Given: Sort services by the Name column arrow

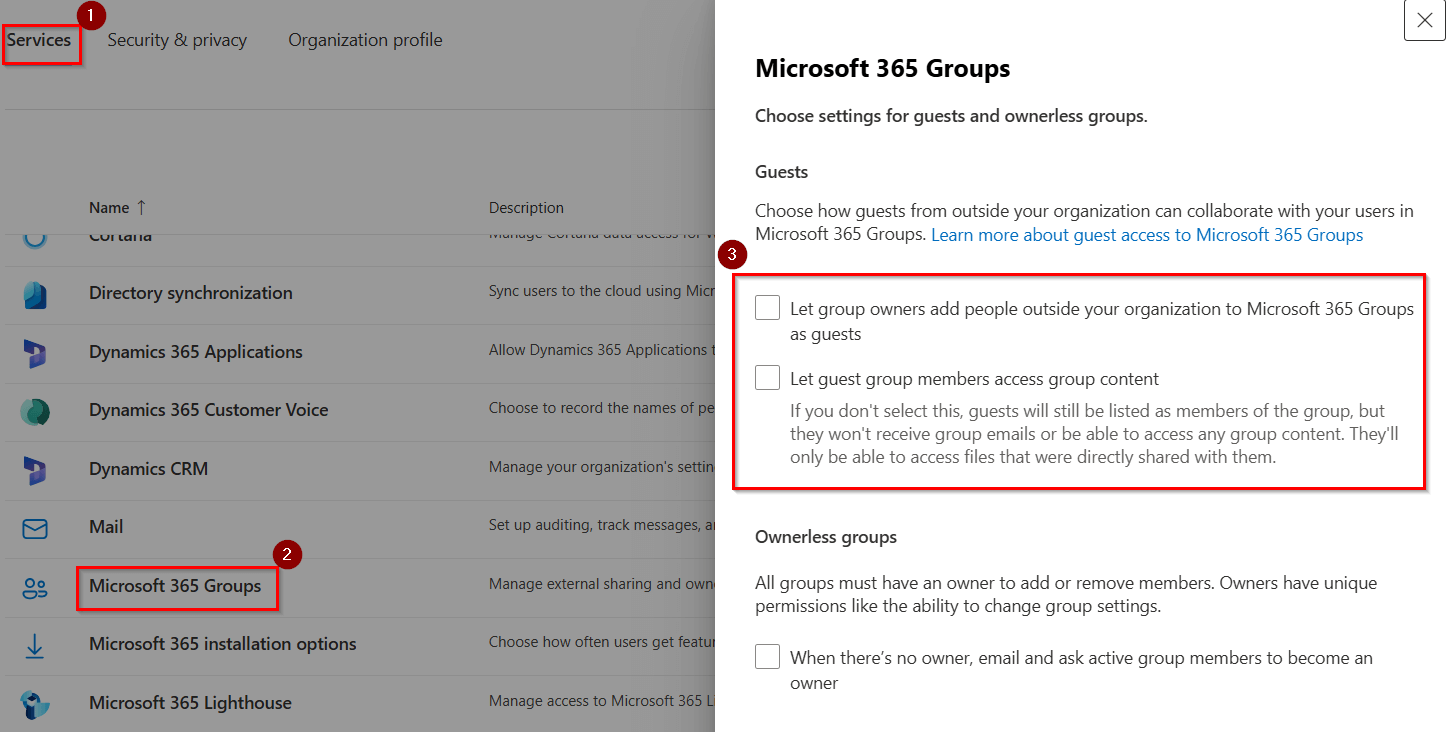Looking at the screenshot, I should click(x=141, y=208).
